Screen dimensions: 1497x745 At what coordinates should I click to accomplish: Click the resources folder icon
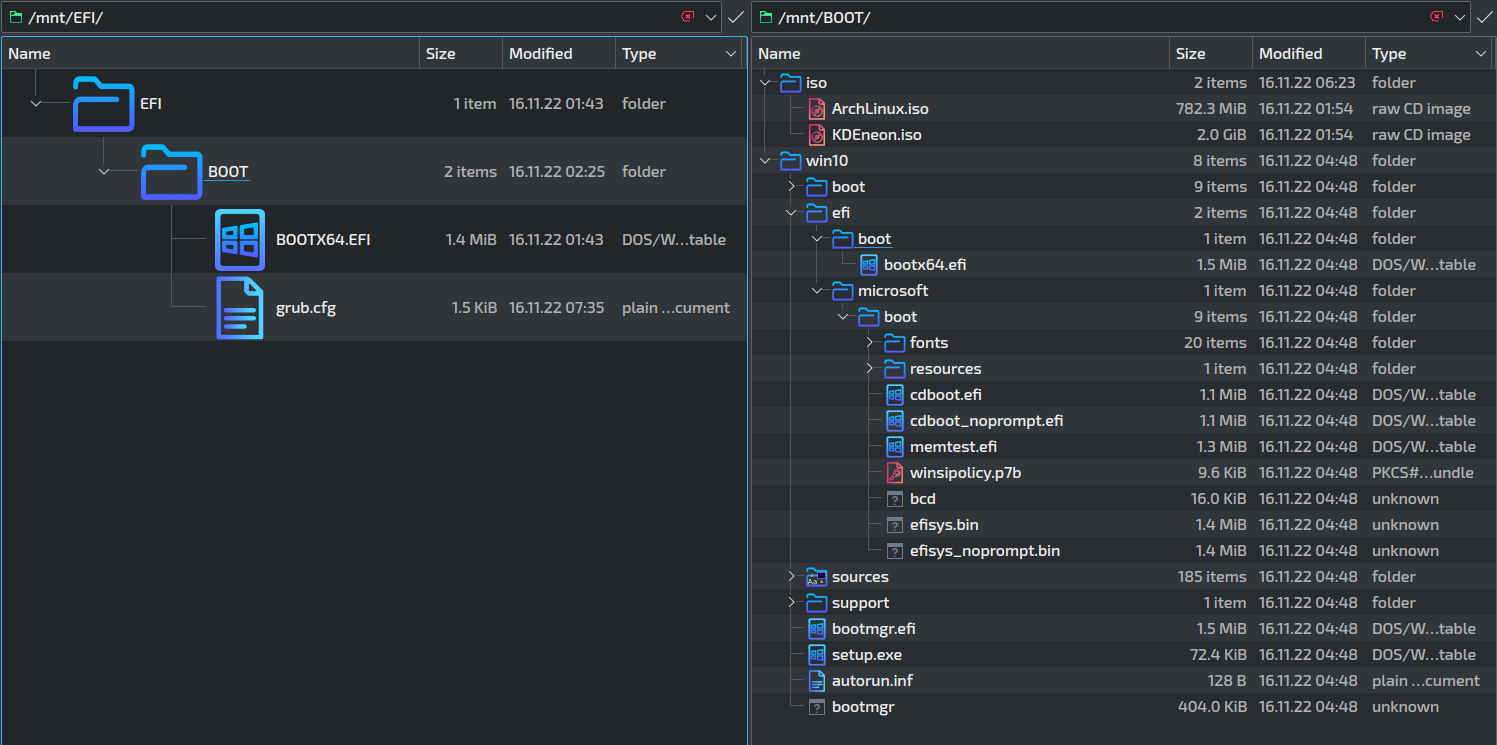(895, 369)
